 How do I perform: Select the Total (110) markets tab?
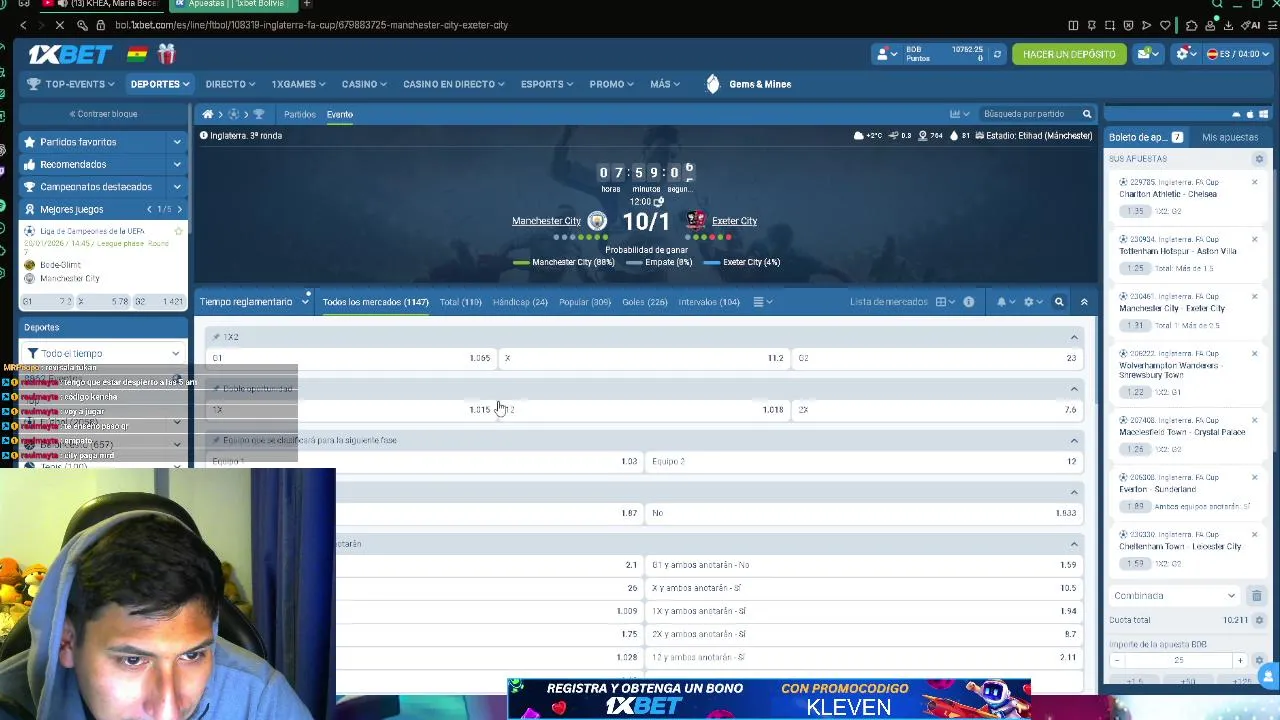pyautogui.click(x=460, y=302)
